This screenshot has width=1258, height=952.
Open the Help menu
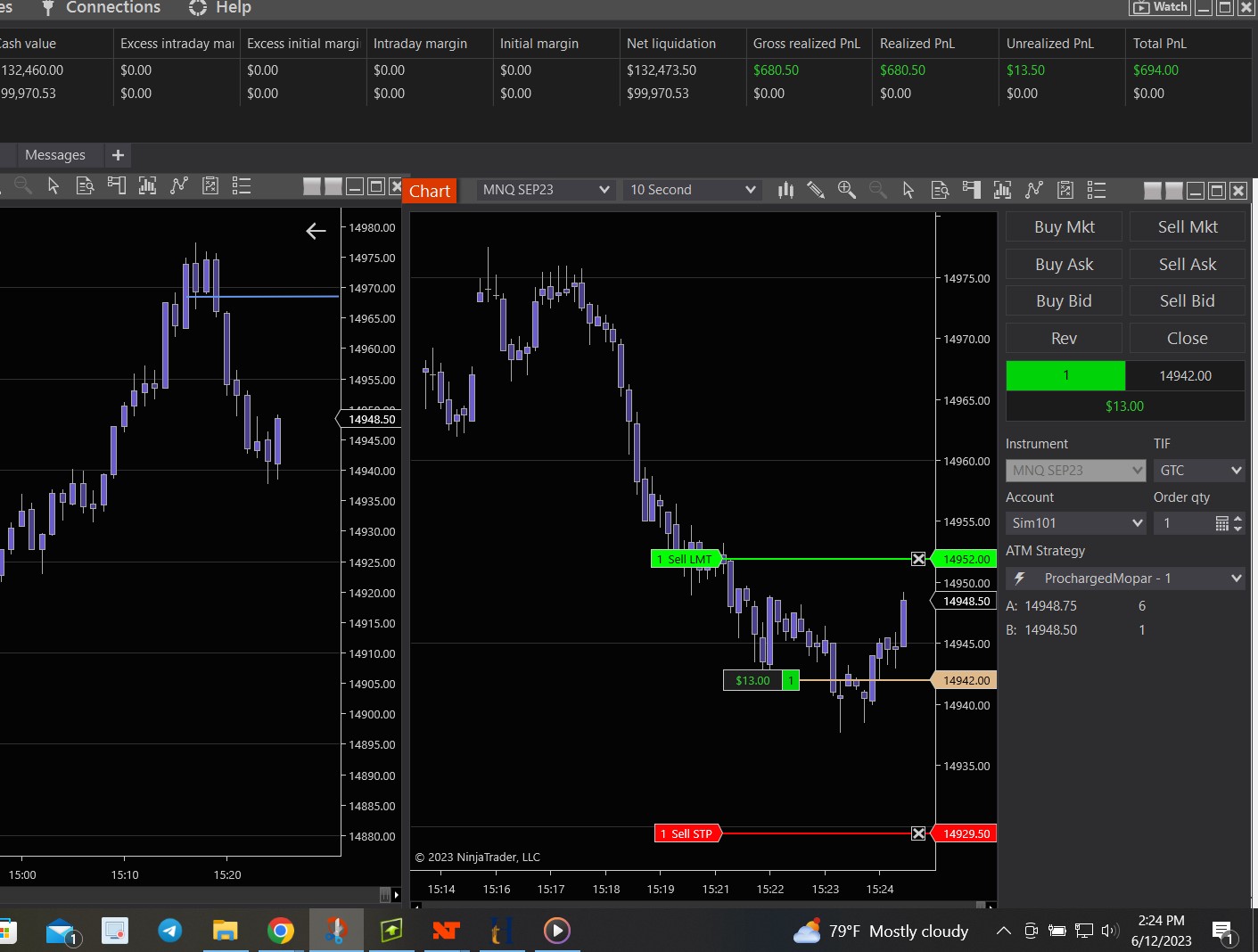pos(221,8)
